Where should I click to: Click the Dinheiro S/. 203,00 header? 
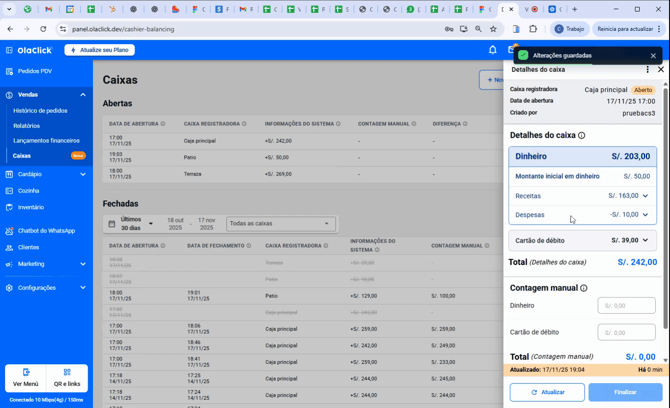pyautogui.click(x=582, y=156)
